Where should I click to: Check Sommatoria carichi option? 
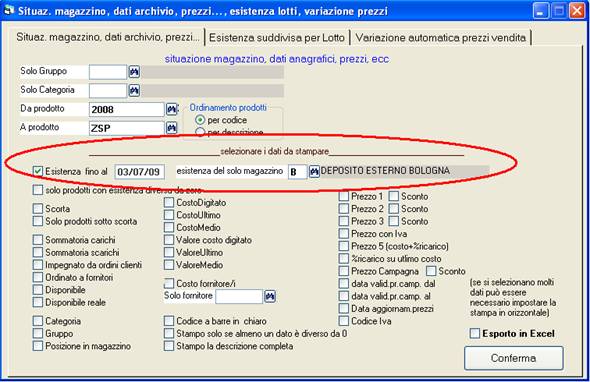pyautogui.click(x=38, y=240)
